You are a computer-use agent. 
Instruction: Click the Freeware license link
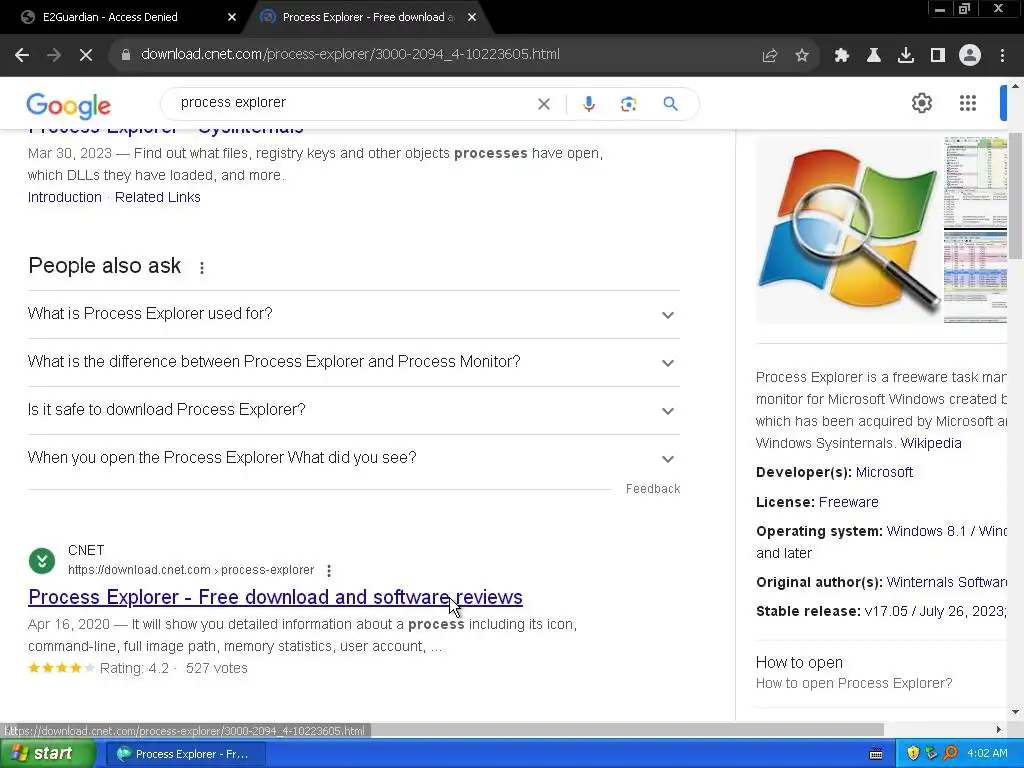(x=848, y=502)
